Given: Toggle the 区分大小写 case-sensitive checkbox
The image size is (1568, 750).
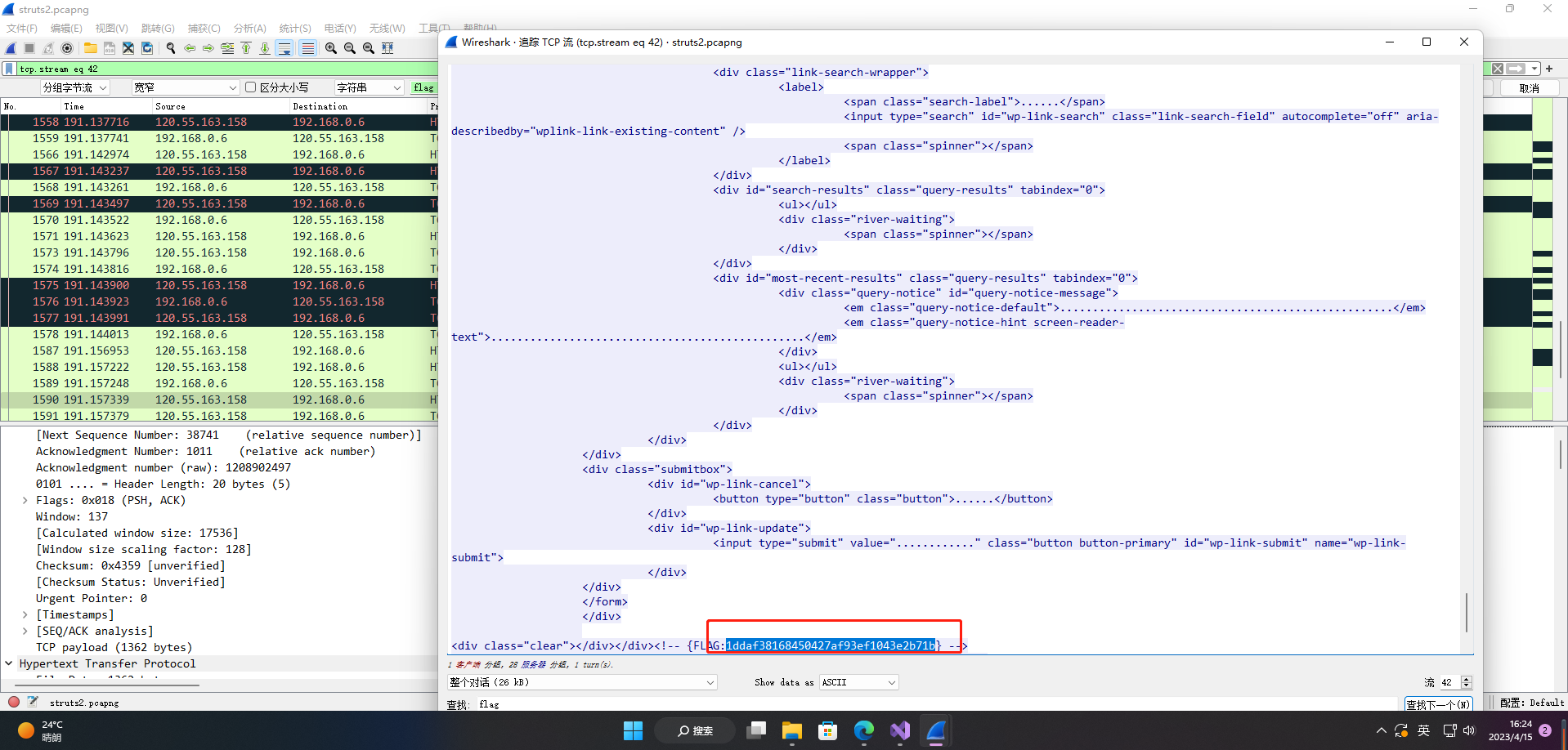Looking at the screenshot, I should pos(251,87).
